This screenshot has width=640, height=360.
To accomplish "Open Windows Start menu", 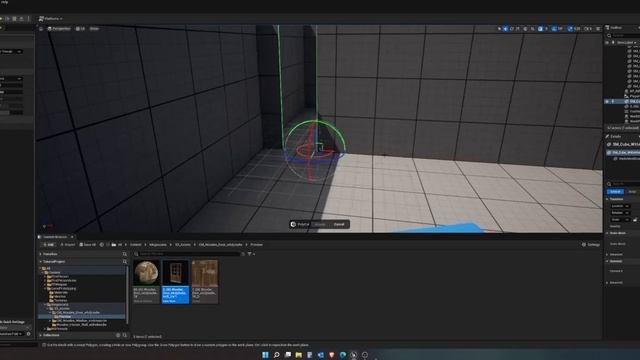I will coord(265,355).
